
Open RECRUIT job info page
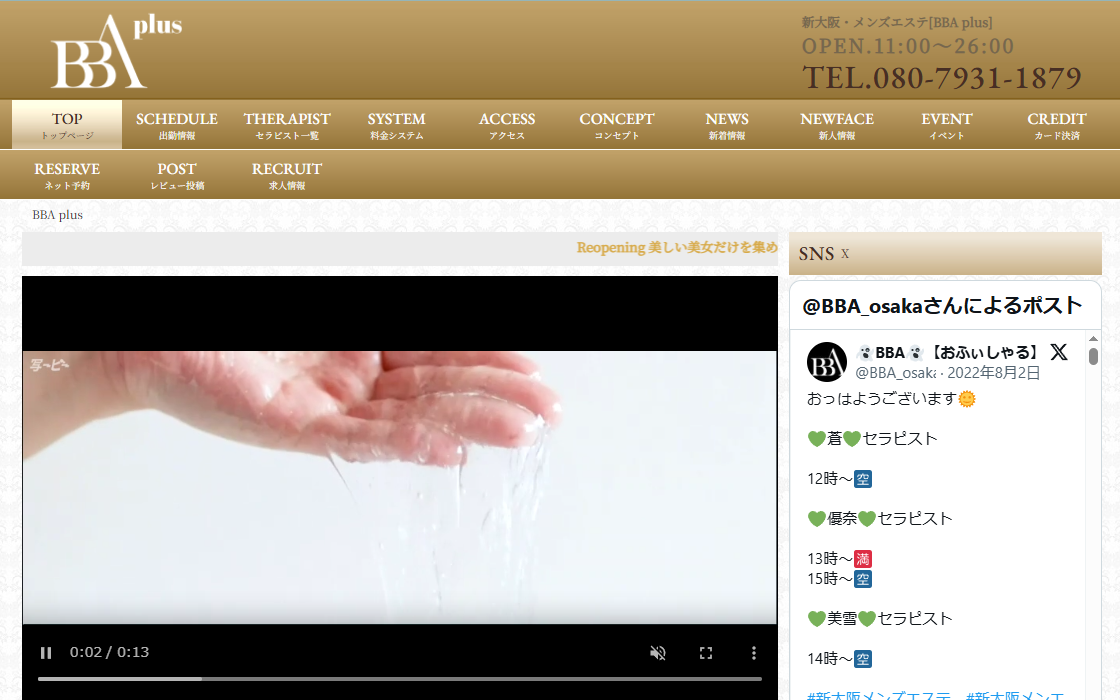click(286, 175)
